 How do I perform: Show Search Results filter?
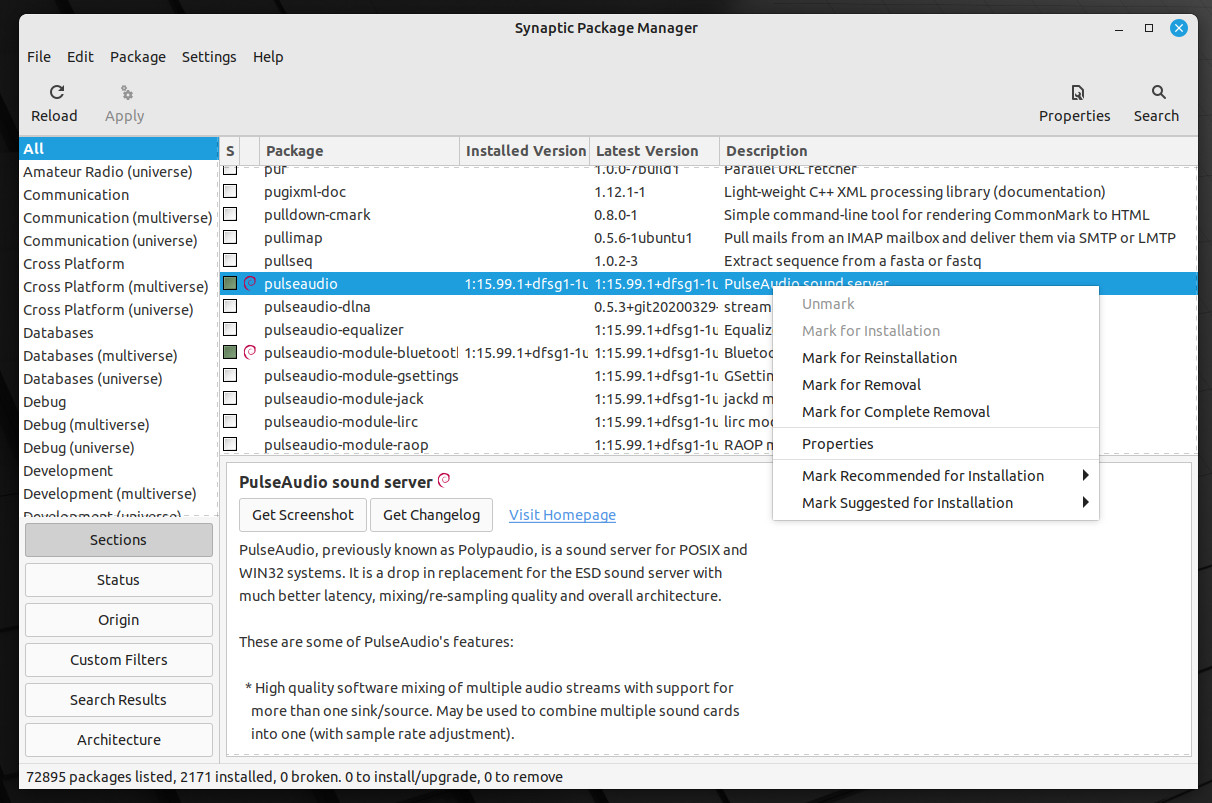(118, 700)
